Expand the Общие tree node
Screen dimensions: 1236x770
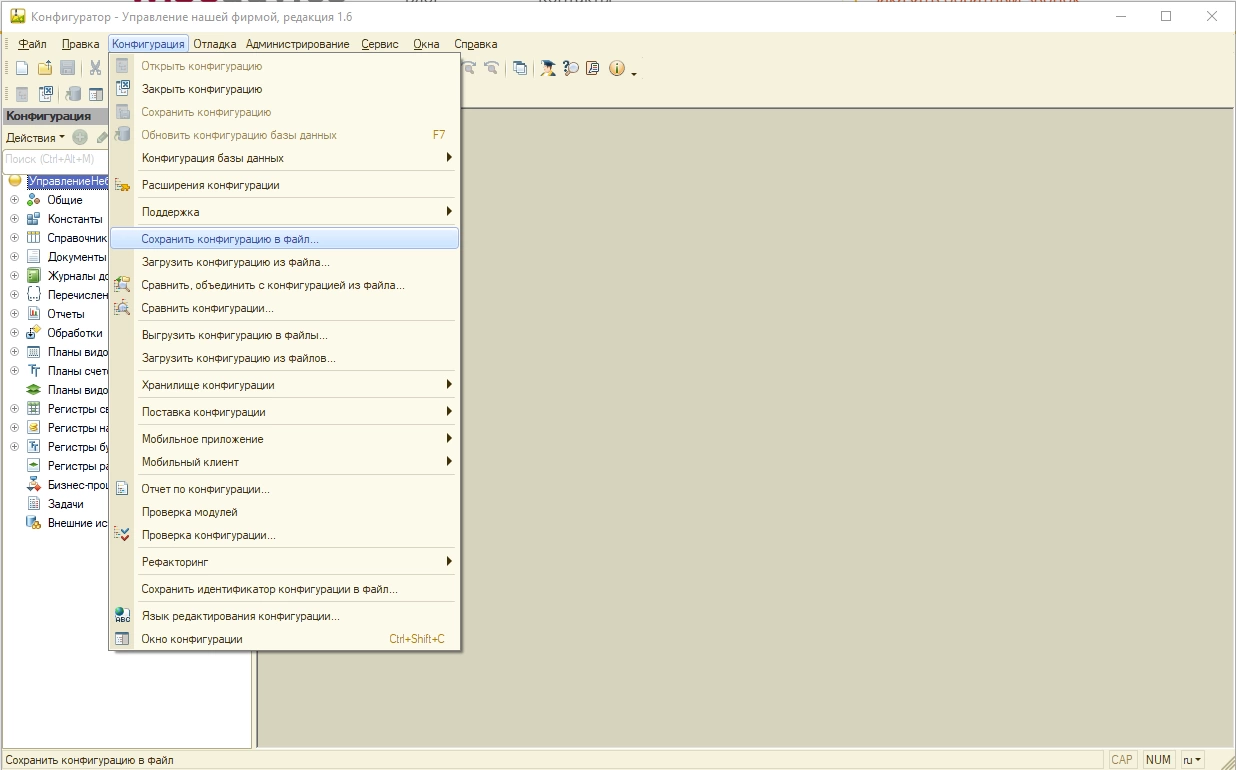pos(14,200)
